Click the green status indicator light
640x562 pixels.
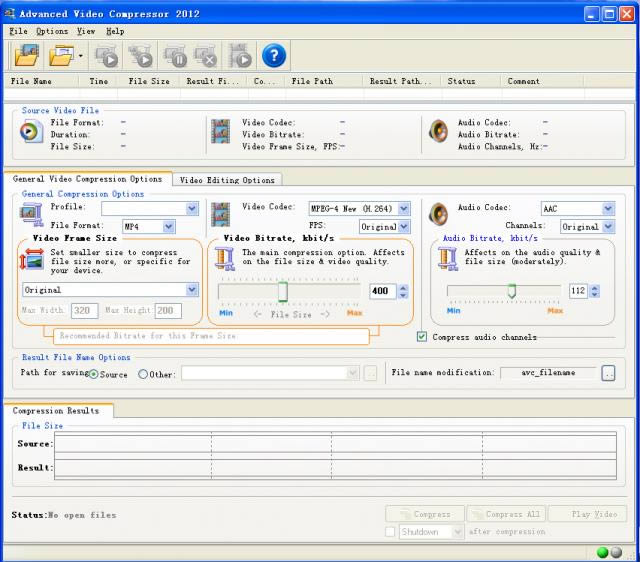point(602,553)
